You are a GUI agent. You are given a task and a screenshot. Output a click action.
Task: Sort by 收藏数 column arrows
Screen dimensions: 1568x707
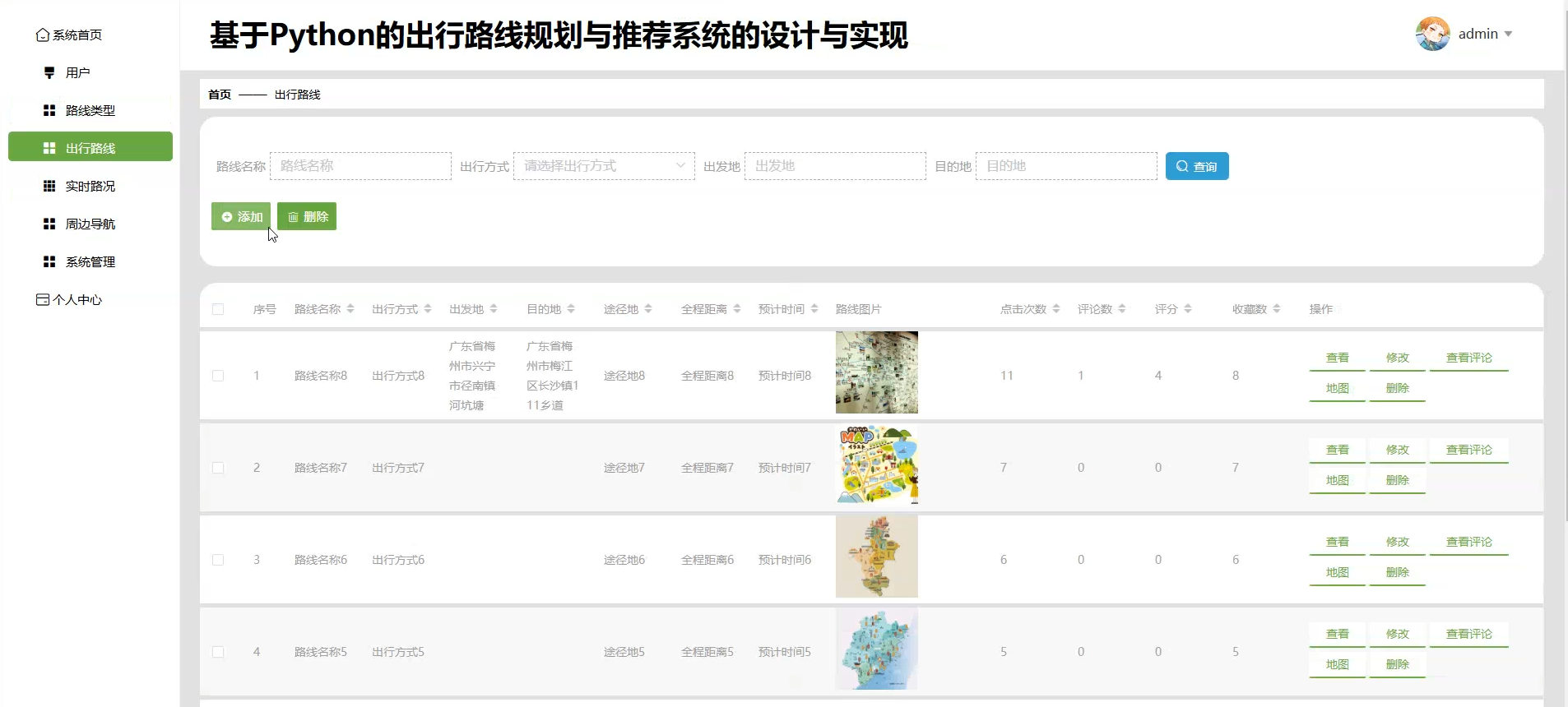pos(1277,309)
